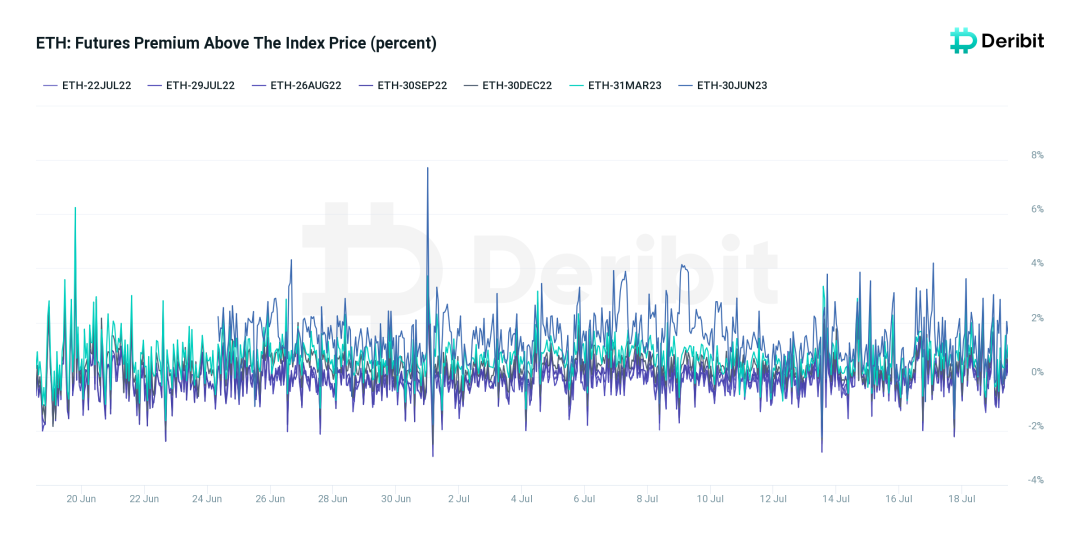Click the -4% y-axis label
Screen dimensions: 1080x540
click(x=1017, y=480)
